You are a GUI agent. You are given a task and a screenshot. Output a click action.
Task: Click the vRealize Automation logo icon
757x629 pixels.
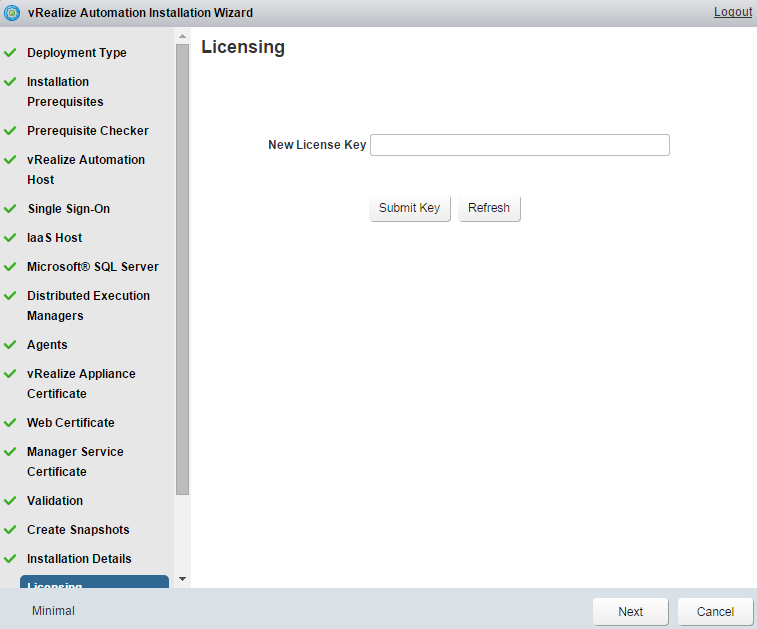click(13, 13)
